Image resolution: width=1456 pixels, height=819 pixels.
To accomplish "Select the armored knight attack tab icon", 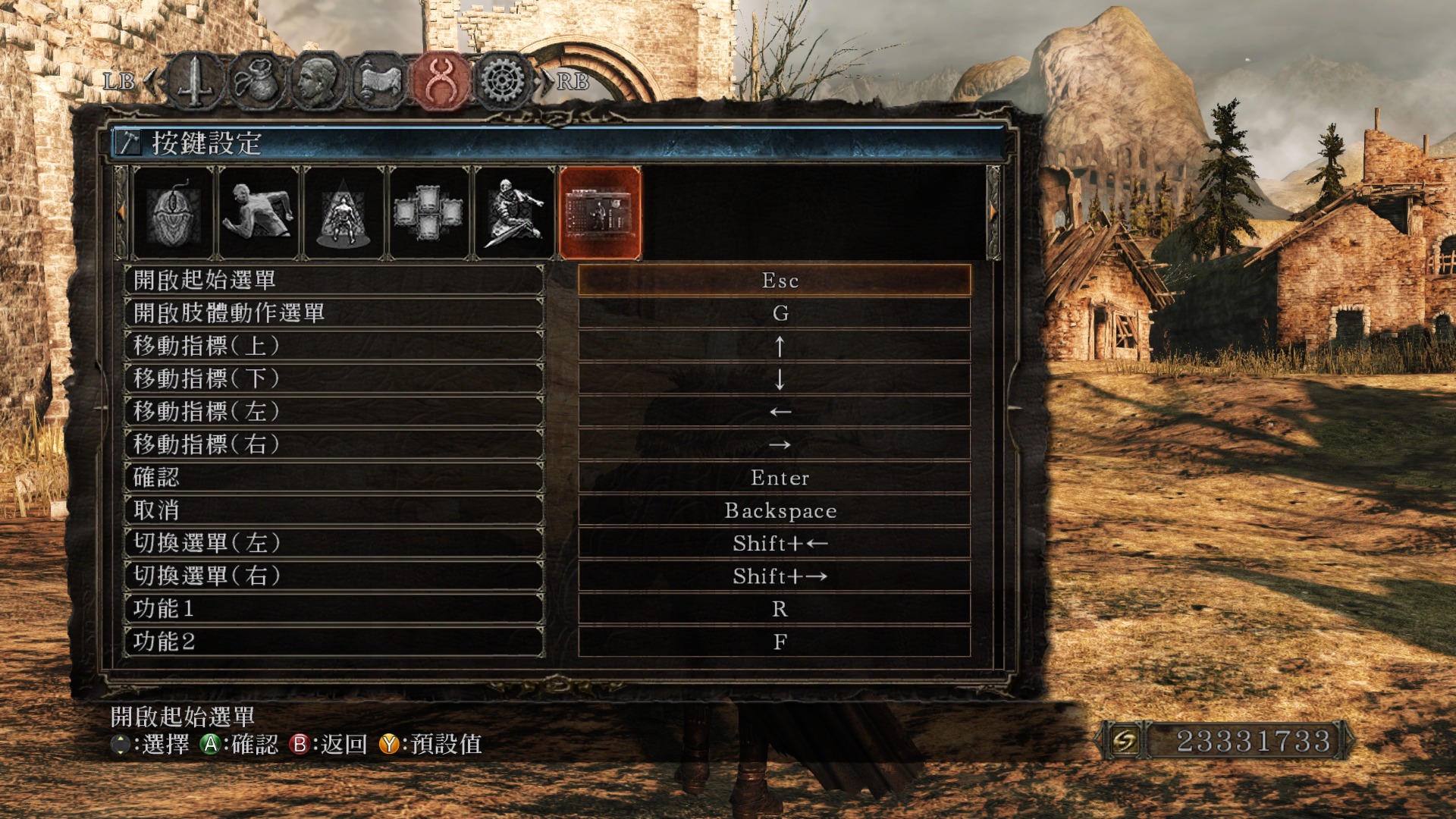I will tap(514, 213).
